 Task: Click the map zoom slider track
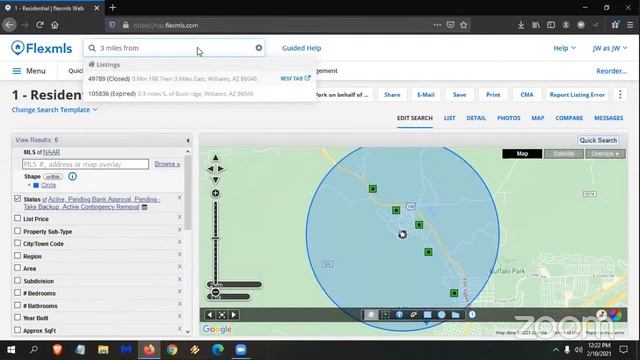click(216, 242)
